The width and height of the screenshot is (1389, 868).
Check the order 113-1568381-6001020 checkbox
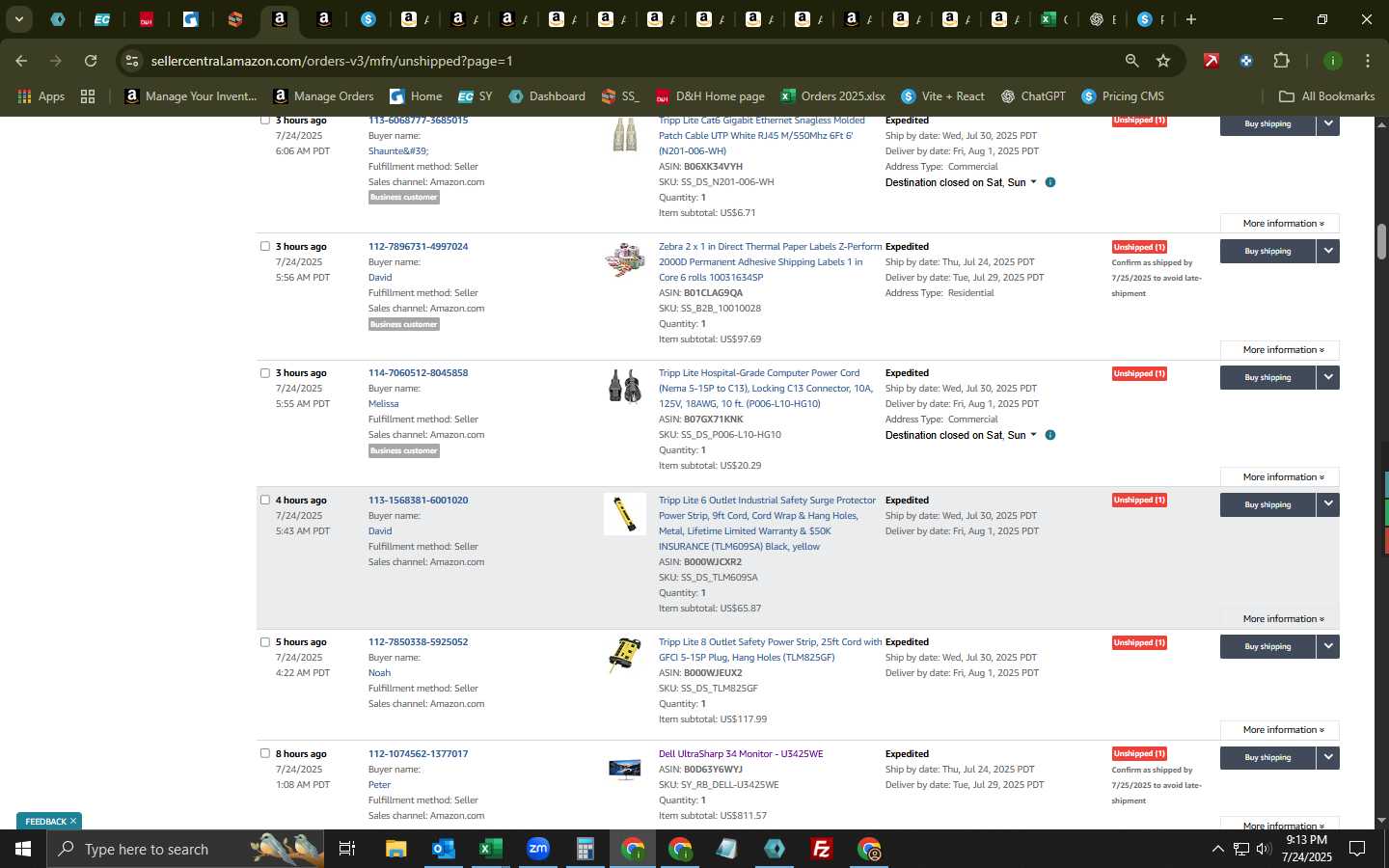click(x=264, y=500)
